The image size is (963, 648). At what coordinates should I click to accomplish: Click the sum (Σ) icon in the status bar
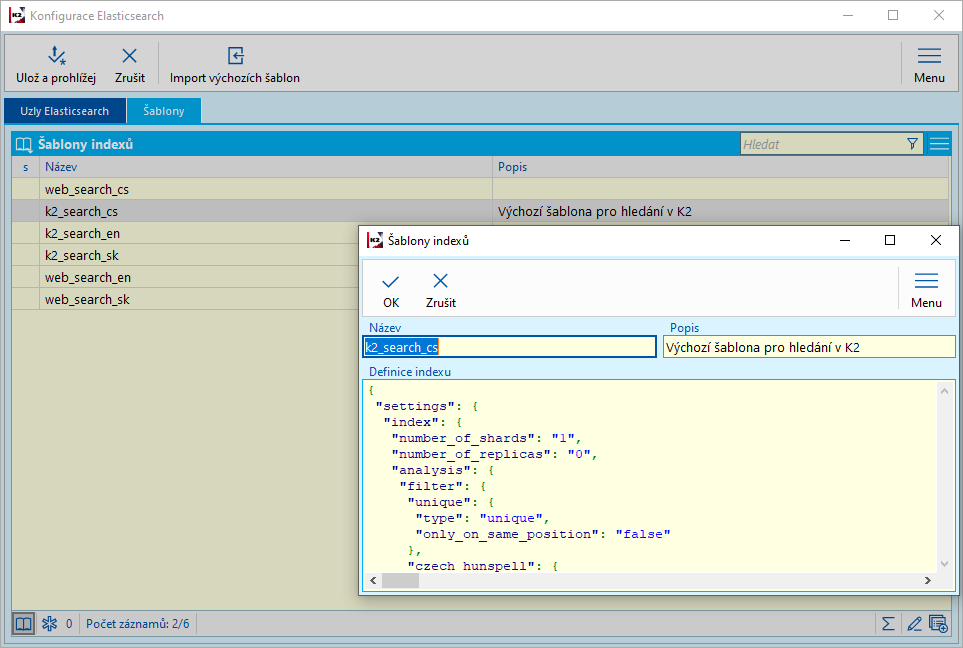(887, 624)
